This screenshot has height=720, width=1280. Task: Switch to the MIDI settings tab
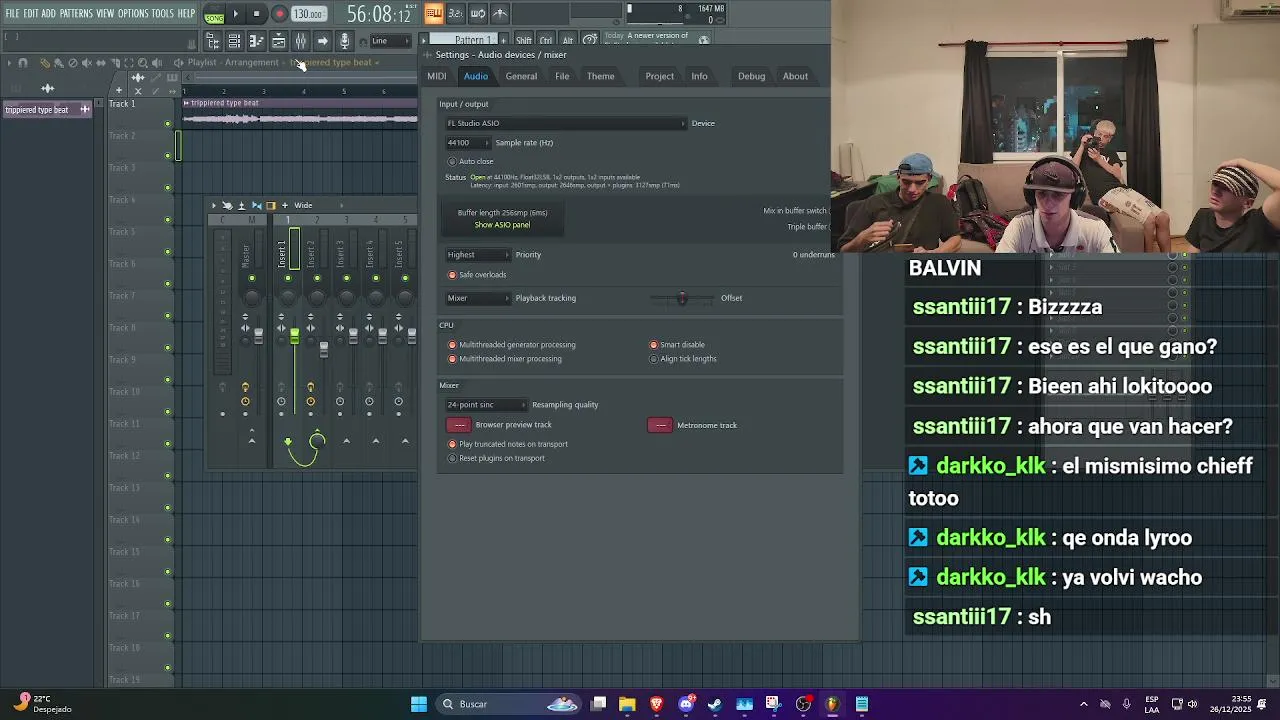437,76
